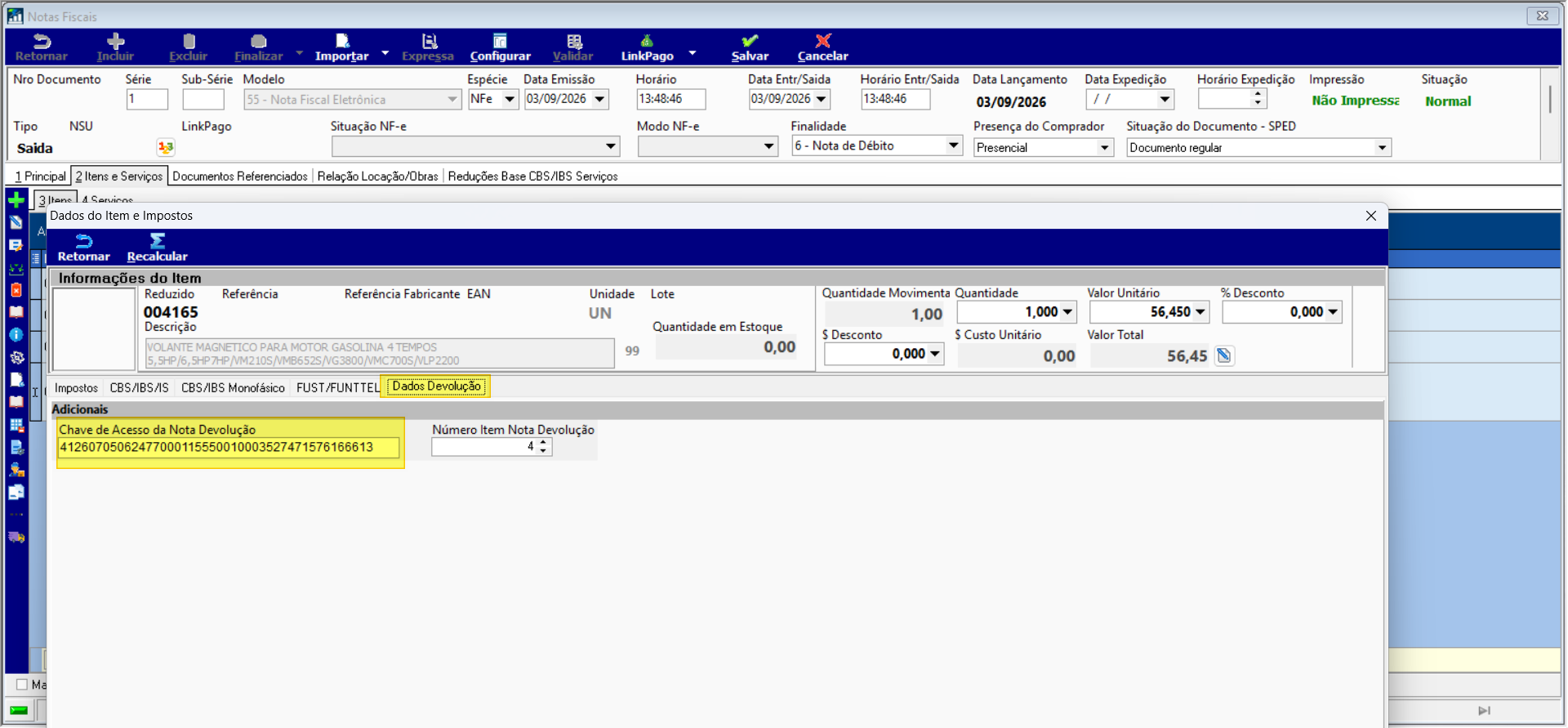Open the LinkPago toolbar button

(647, 47)
